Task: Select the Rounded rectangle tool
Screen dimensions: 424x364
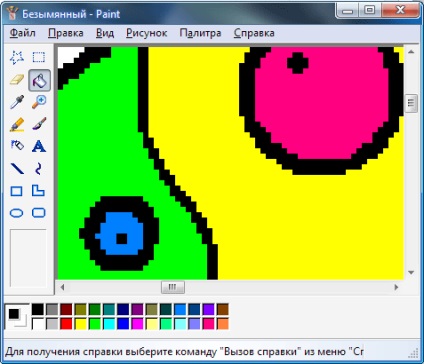Action: pyautogui.click(x=39, y=213)
